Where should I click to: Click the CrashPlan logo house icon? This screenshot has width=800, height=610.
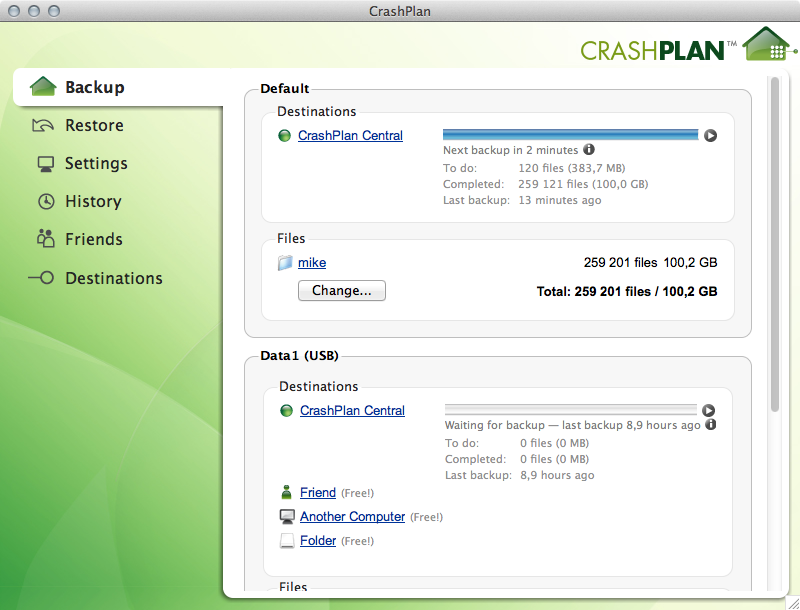[x=768, y=44]
